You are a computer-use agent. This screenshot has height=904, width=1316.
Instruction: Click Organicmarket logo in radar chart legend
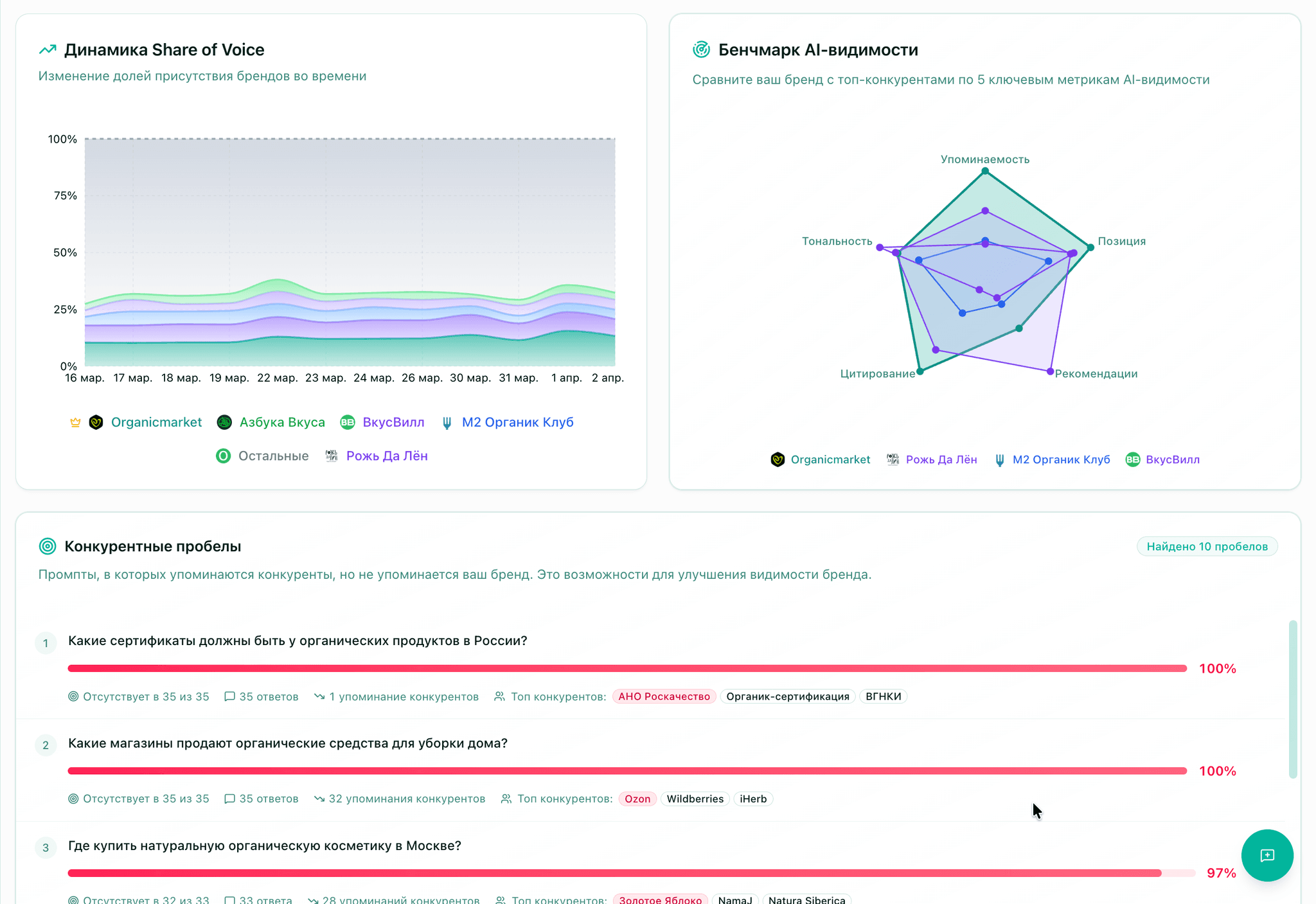(x=778, y=459)
